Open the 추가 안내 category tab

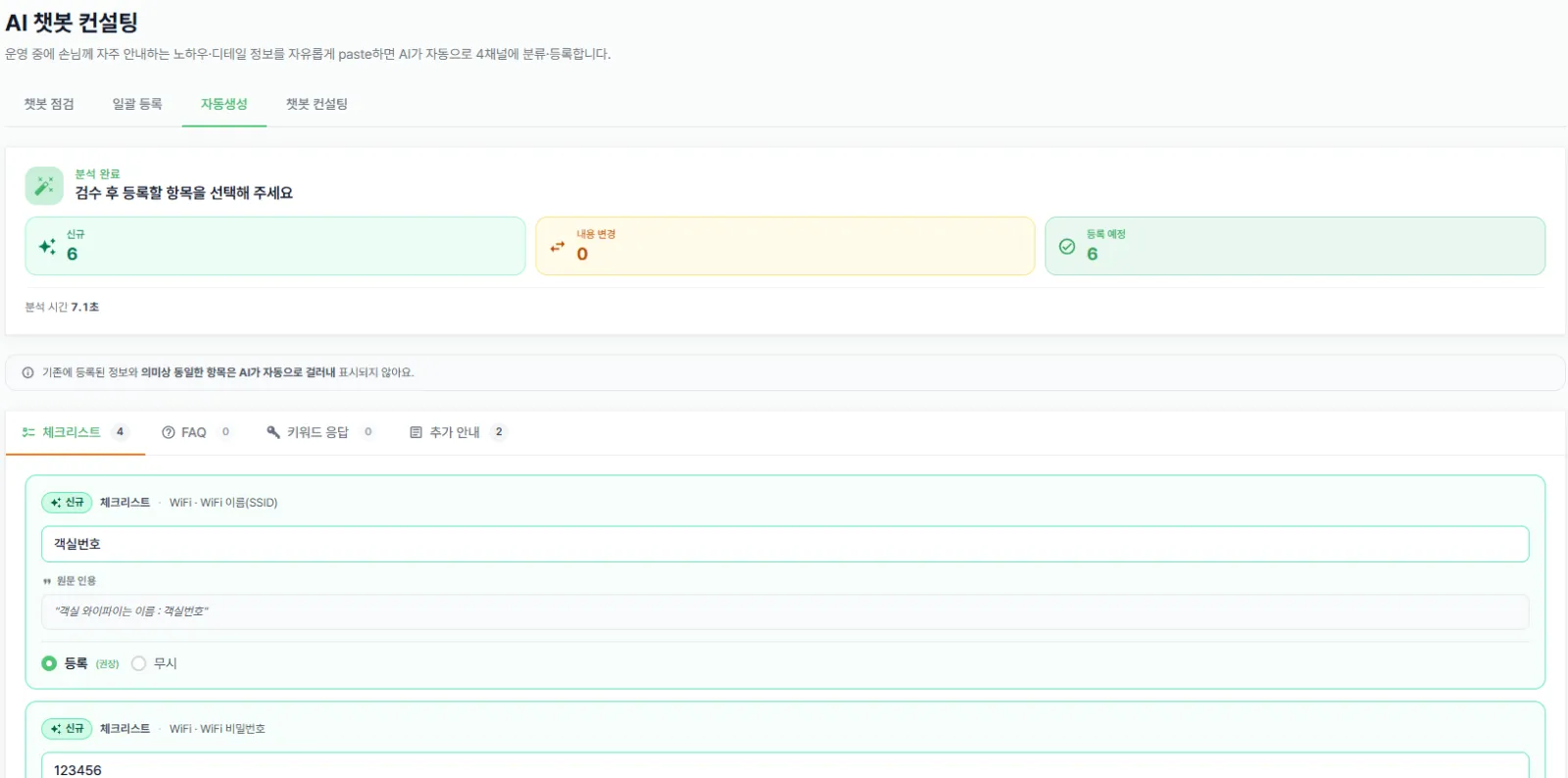(x=457, y=432)
